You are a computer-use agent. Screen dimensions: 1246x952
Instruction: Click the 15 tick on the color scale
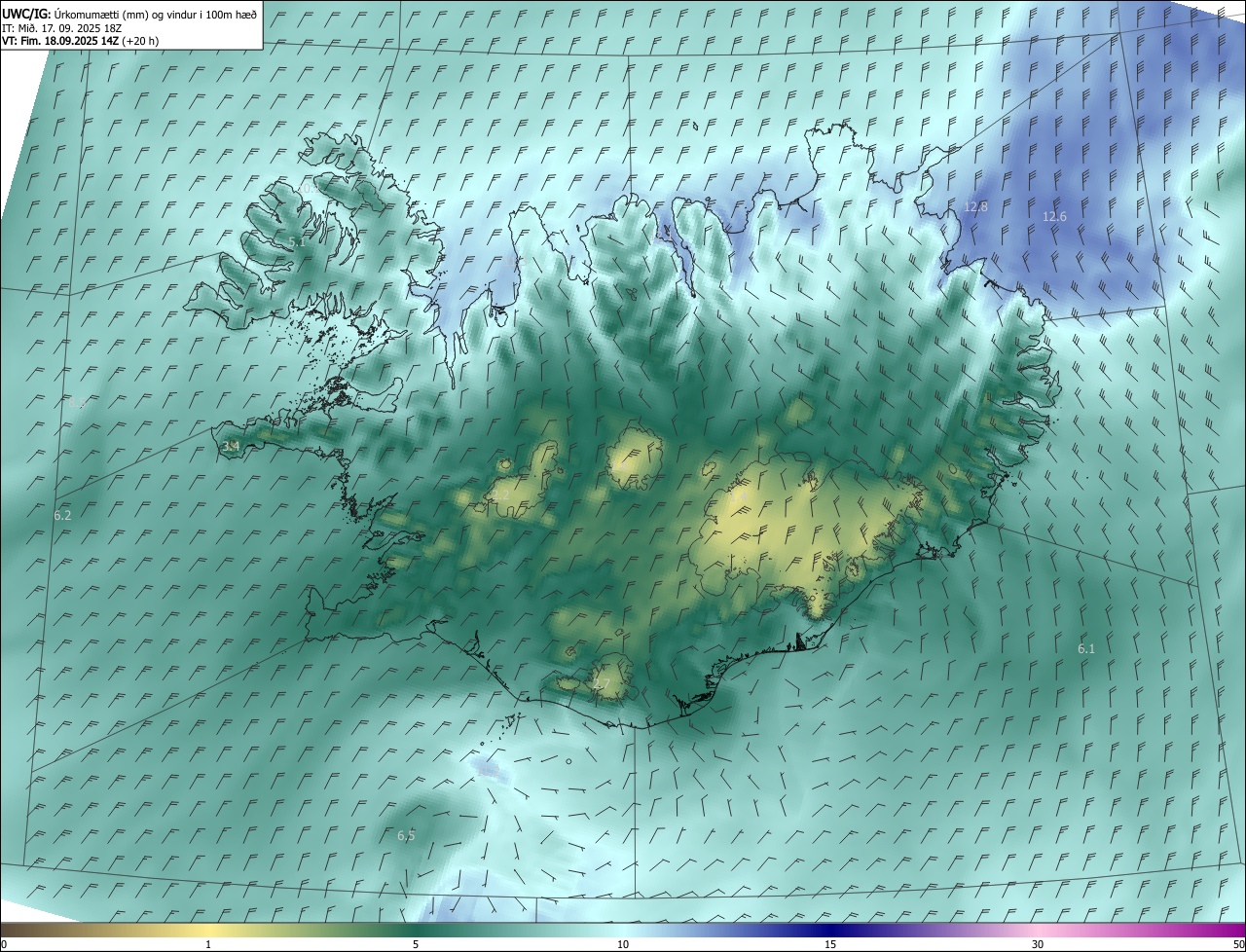(x=830, y=944)
